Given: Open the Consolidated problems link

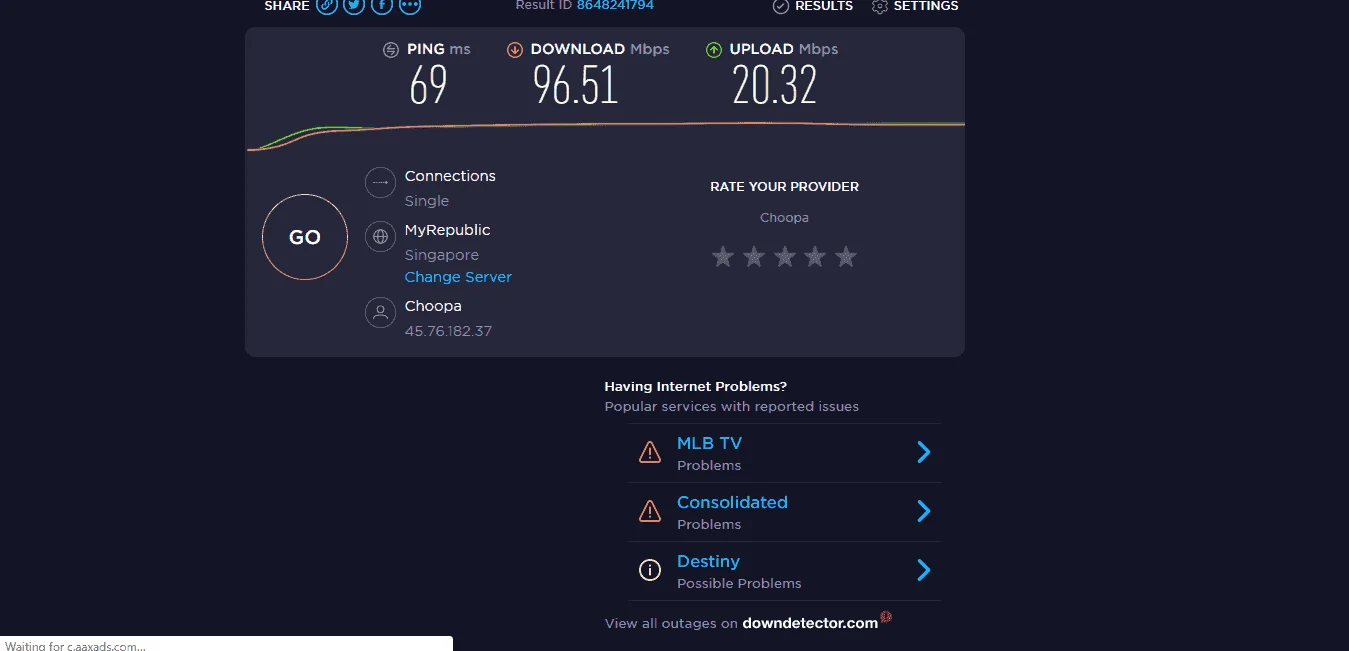Looking at the screenshot, I should [732, 502].
